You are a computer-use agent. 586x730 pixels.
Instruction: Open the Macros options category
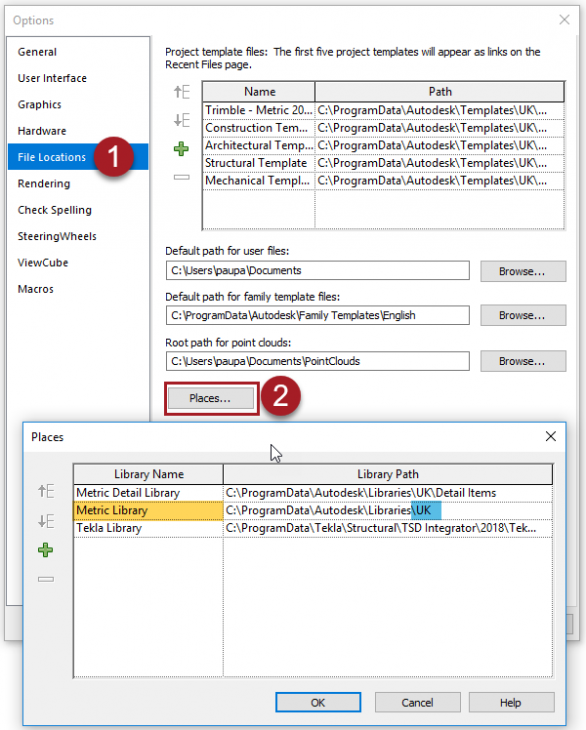point(35,289)
